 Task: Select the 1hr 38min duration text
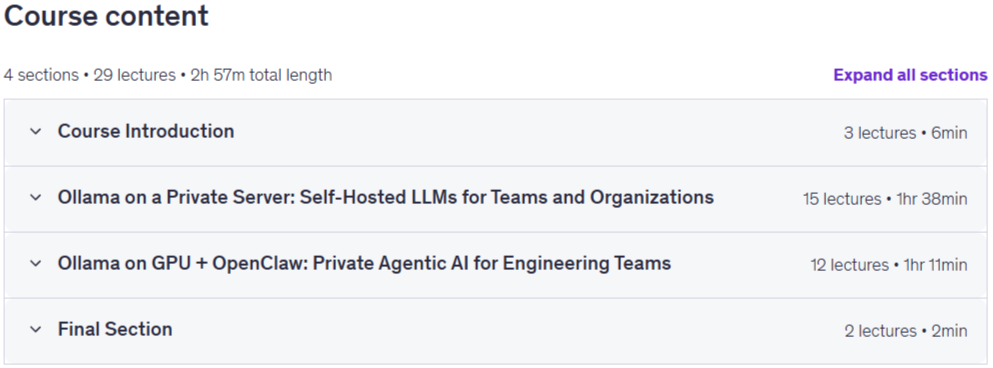(932, 199)
